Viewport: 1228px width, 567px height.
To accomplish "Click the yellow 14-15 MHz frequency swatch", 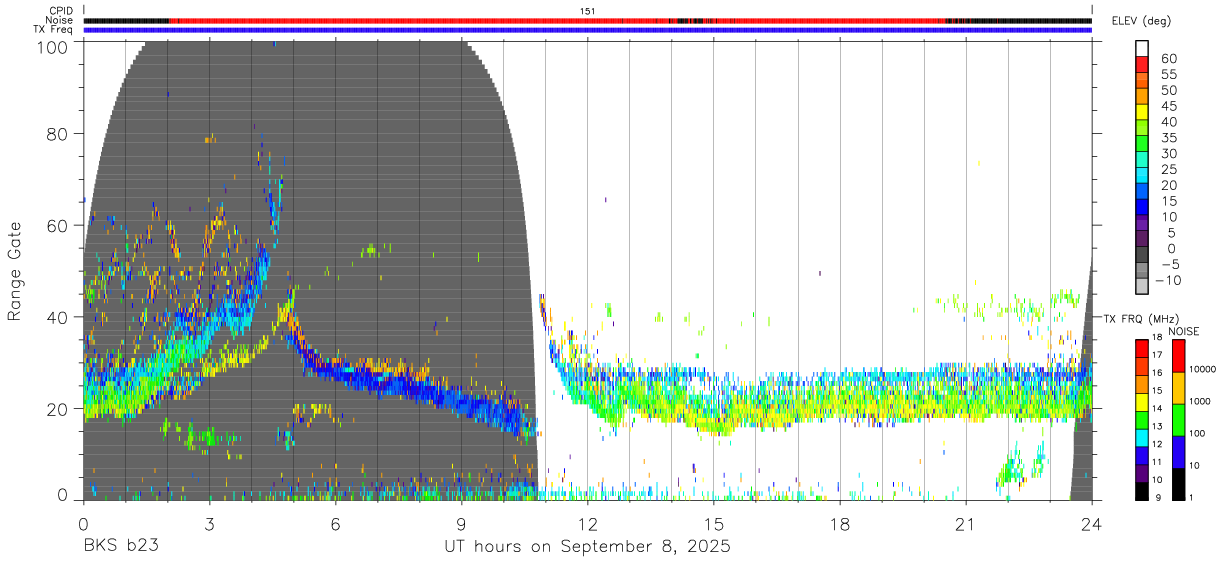I will click(x=1142, y=400).
